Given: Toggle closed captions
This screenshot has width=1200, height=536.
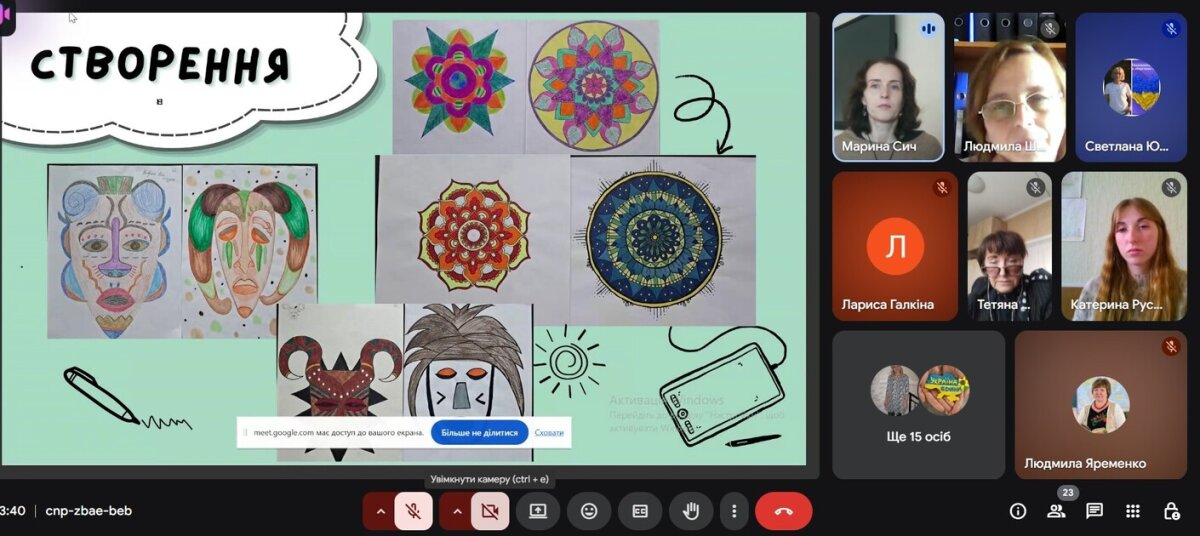Looking at the screenshot, I should pos(640,511).
